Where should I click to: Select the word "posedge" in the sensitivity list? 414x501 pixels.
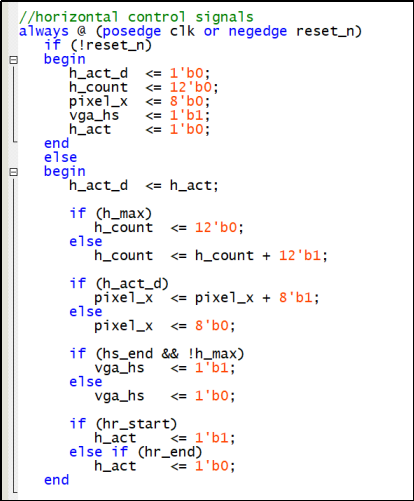click(132, 32)
